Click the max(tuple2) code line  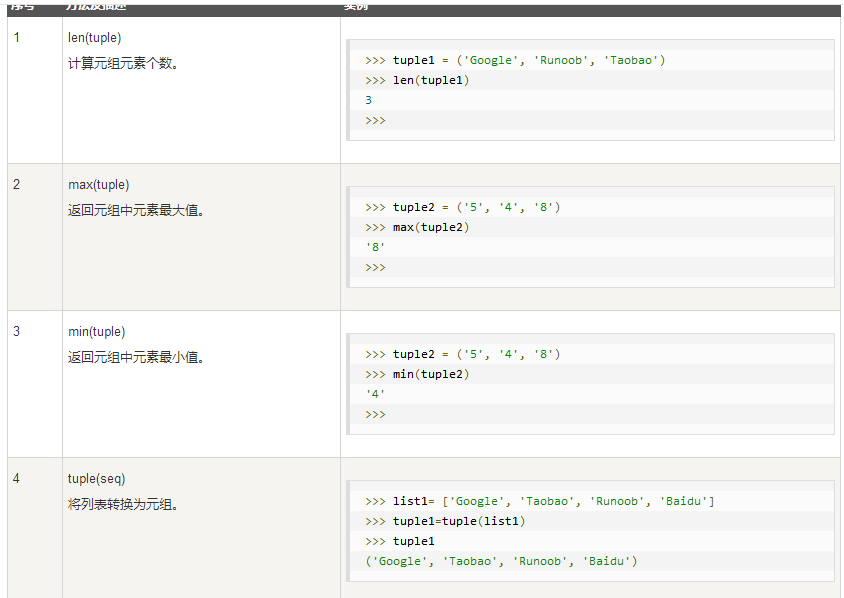[418, 227]
